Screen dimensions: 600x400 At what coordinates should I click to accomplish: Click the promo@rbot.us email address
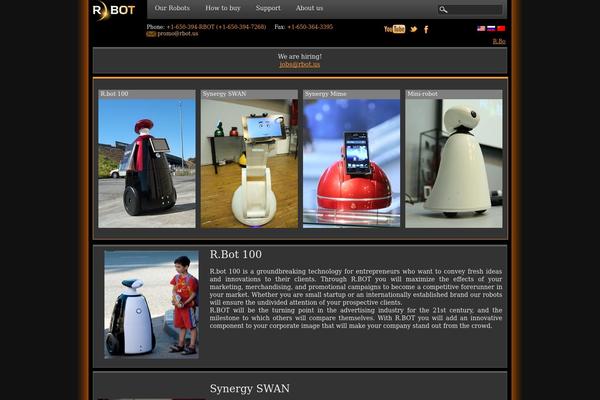point(178,34)
